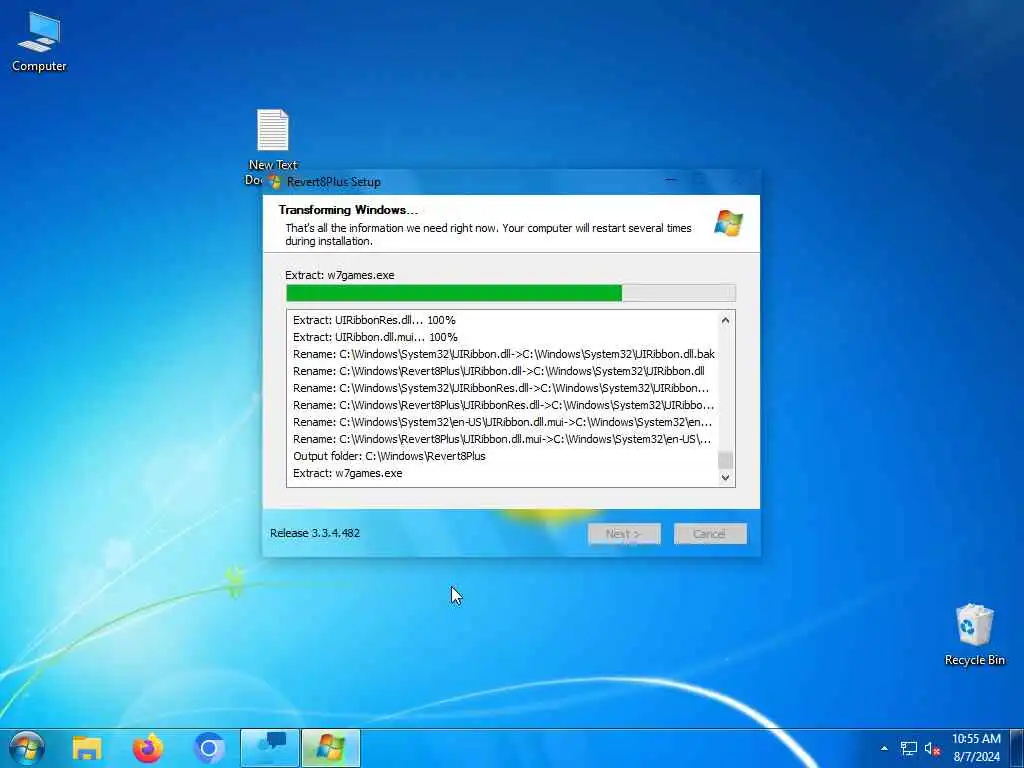1024x768 pixels.
Task: Select the Recycle Bin desktop icon
Action: 974,635
